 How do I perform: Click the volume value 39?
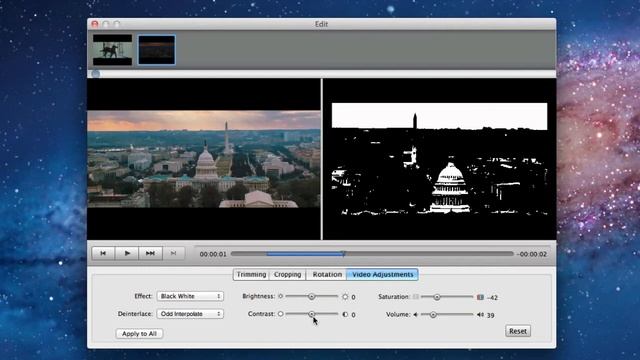[491, 315]
